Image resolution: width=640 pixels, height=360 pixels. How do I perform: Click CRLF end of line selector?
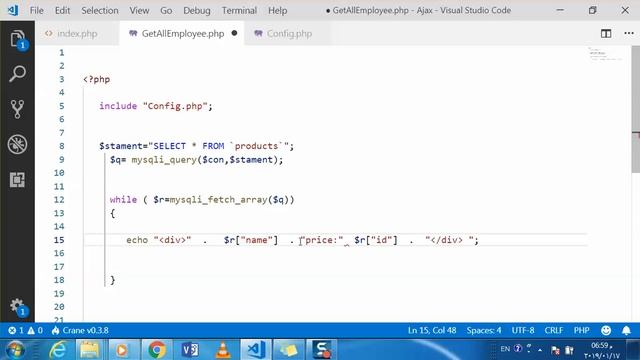click(x=553, y=330)
